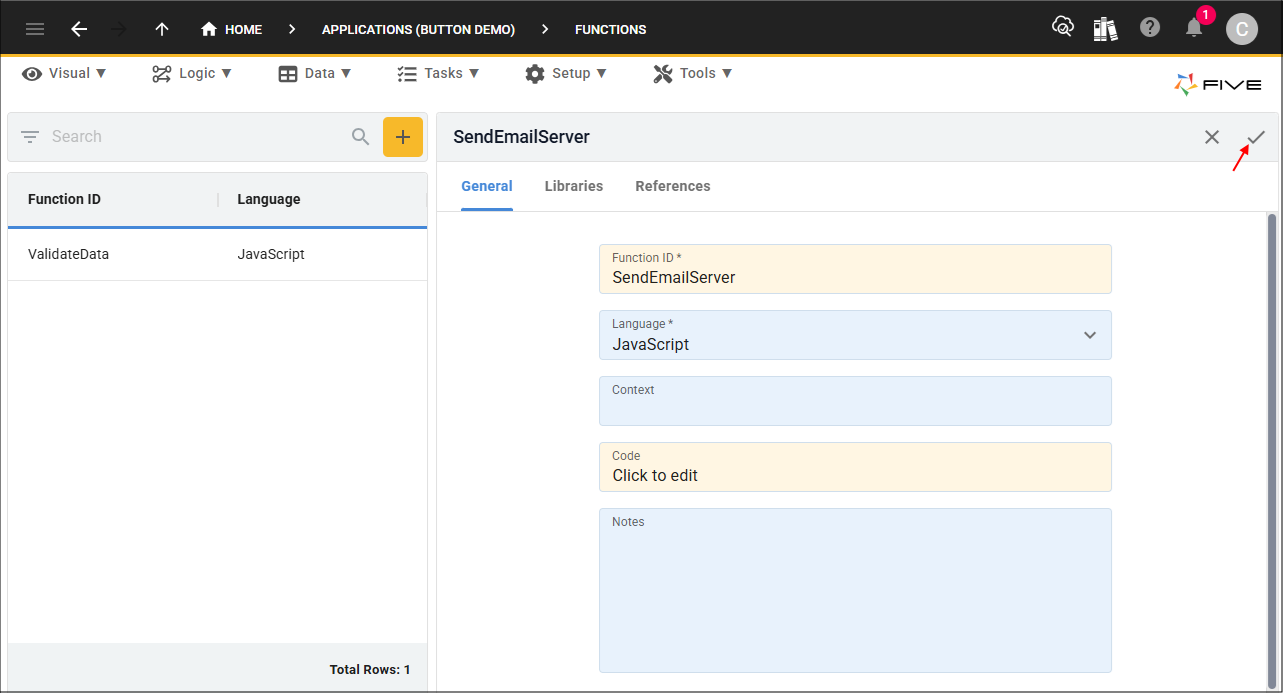
Task: Save the function with the checkmark icon
Action: pos(1256,137)
